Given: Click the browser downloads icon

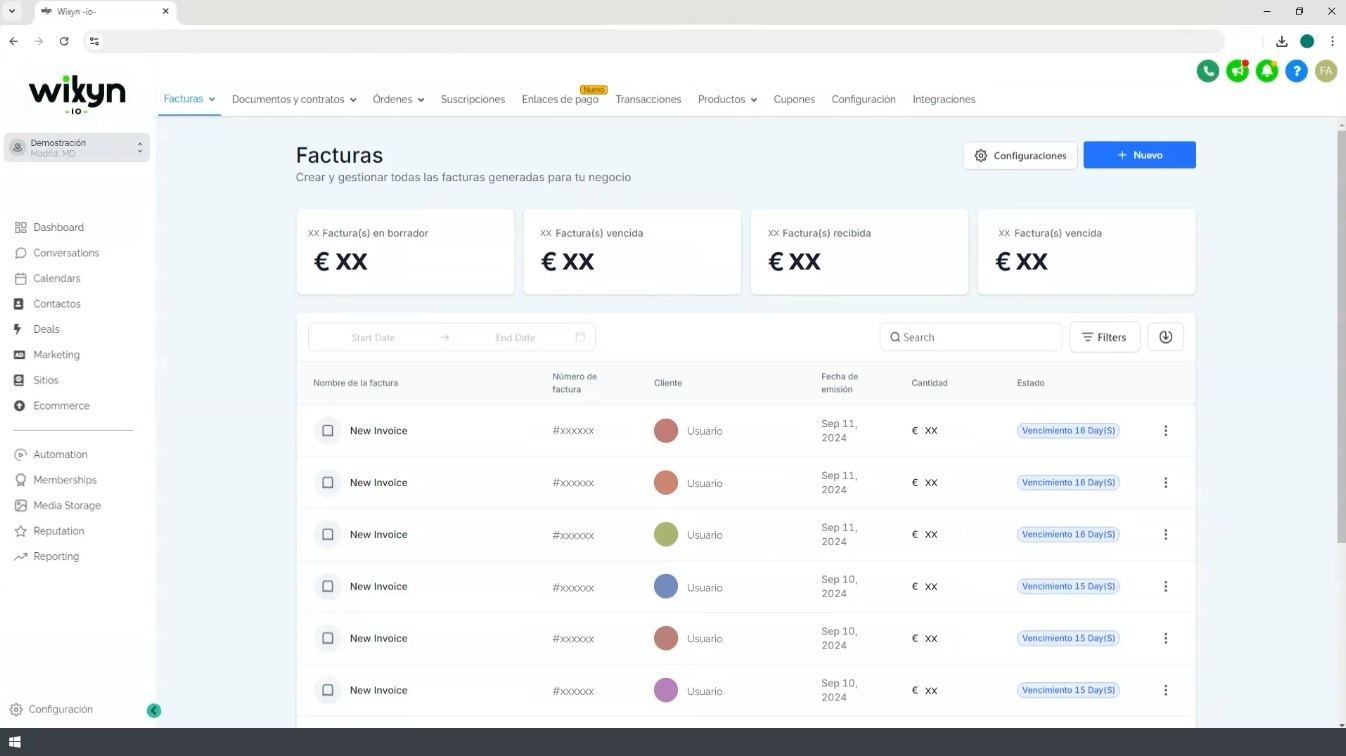Looking at the screenshot, I should (x=1281, y=41).
